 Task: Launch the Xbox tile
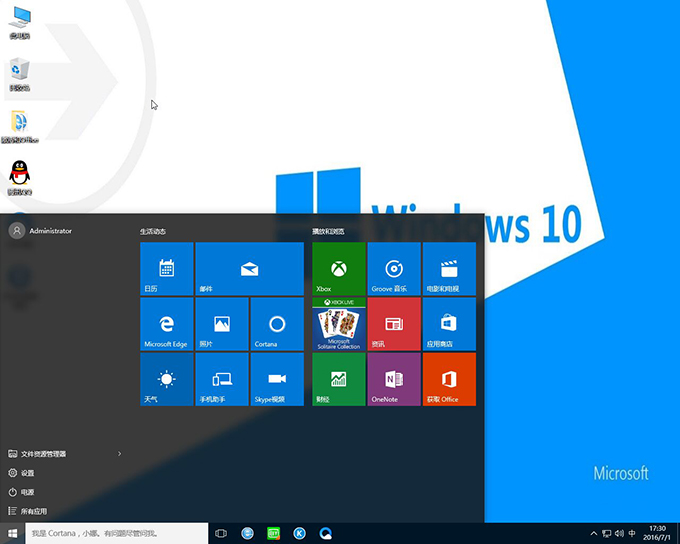[339, 268]
